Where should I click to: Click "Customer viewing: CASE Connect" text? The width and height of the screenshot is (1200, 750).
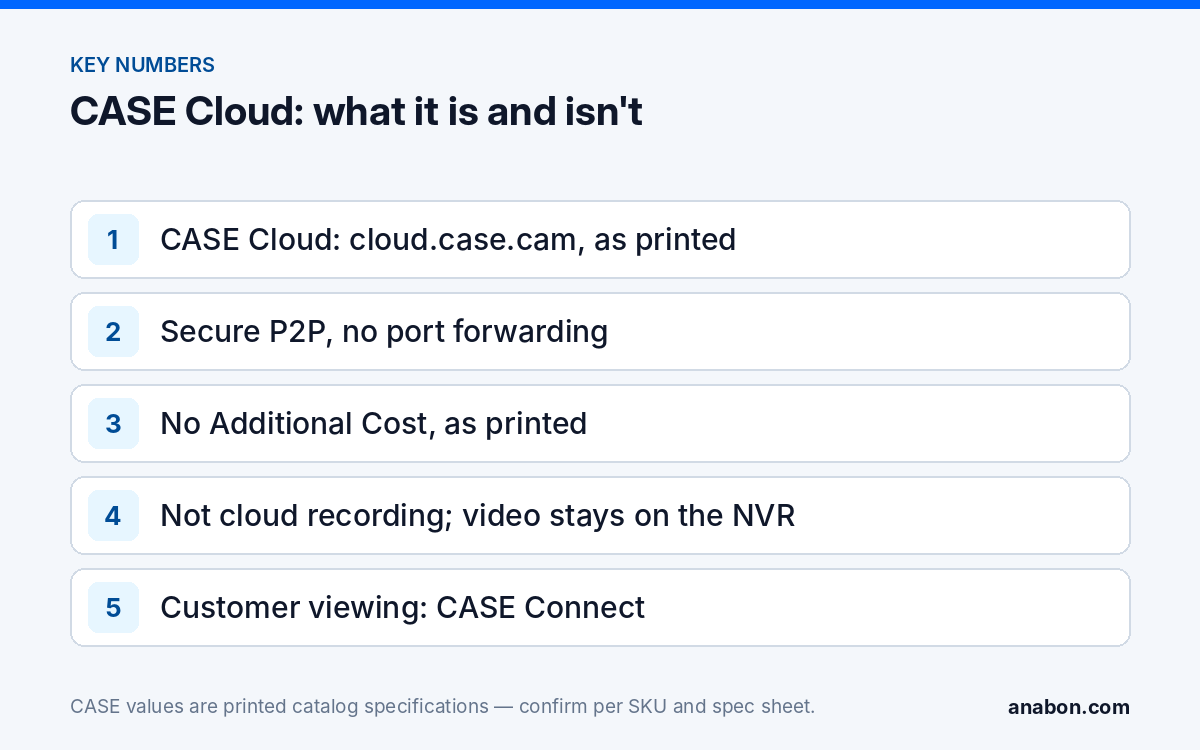(403, 608)
